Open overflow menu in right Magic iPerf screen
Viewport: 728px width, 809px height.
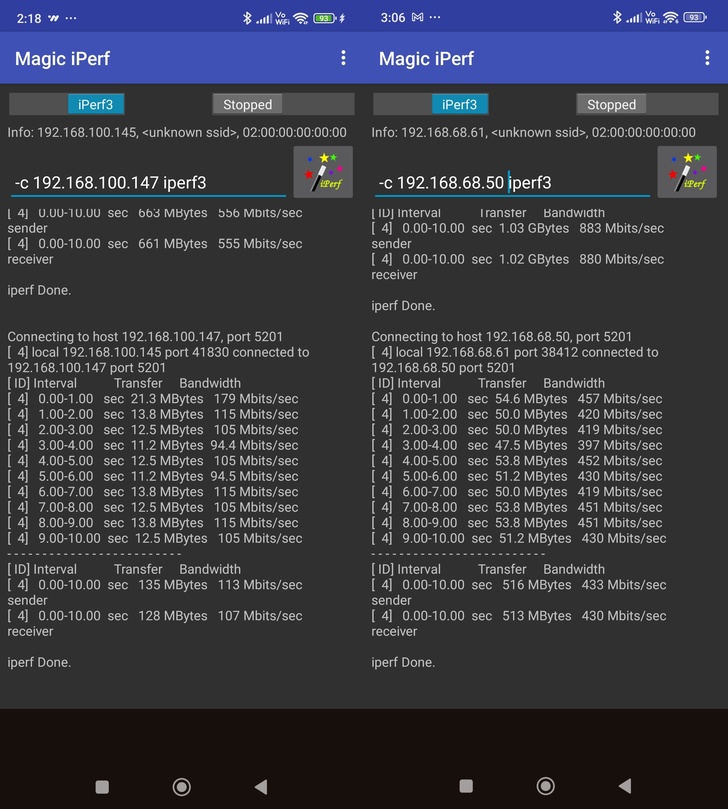[707, 58]
